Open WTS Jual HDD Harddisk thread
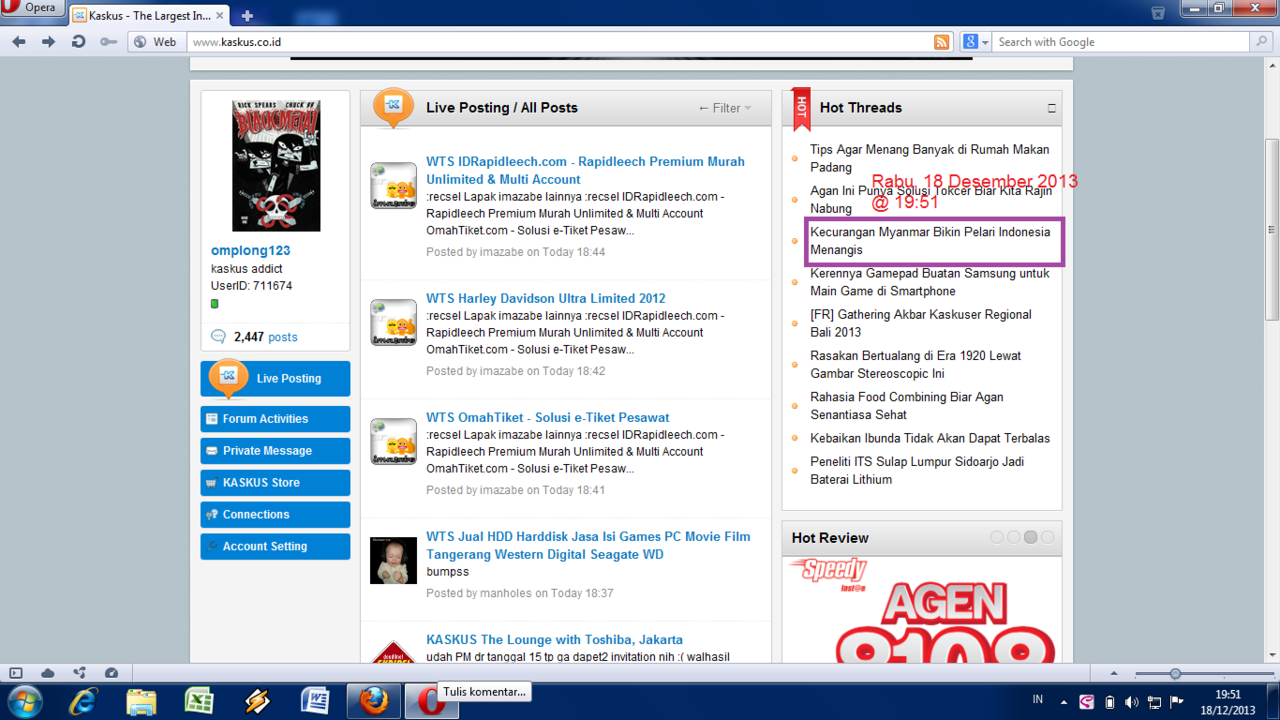 pyautogui.click(x=588, y=545)
